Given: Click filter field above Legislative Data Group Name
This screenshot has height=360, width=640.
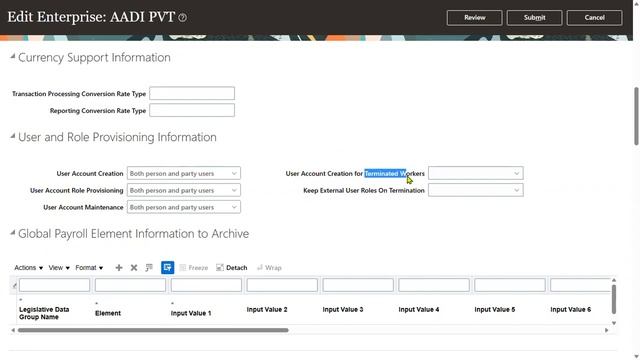Looking at the screenshot, I should [x=54, y=285].
